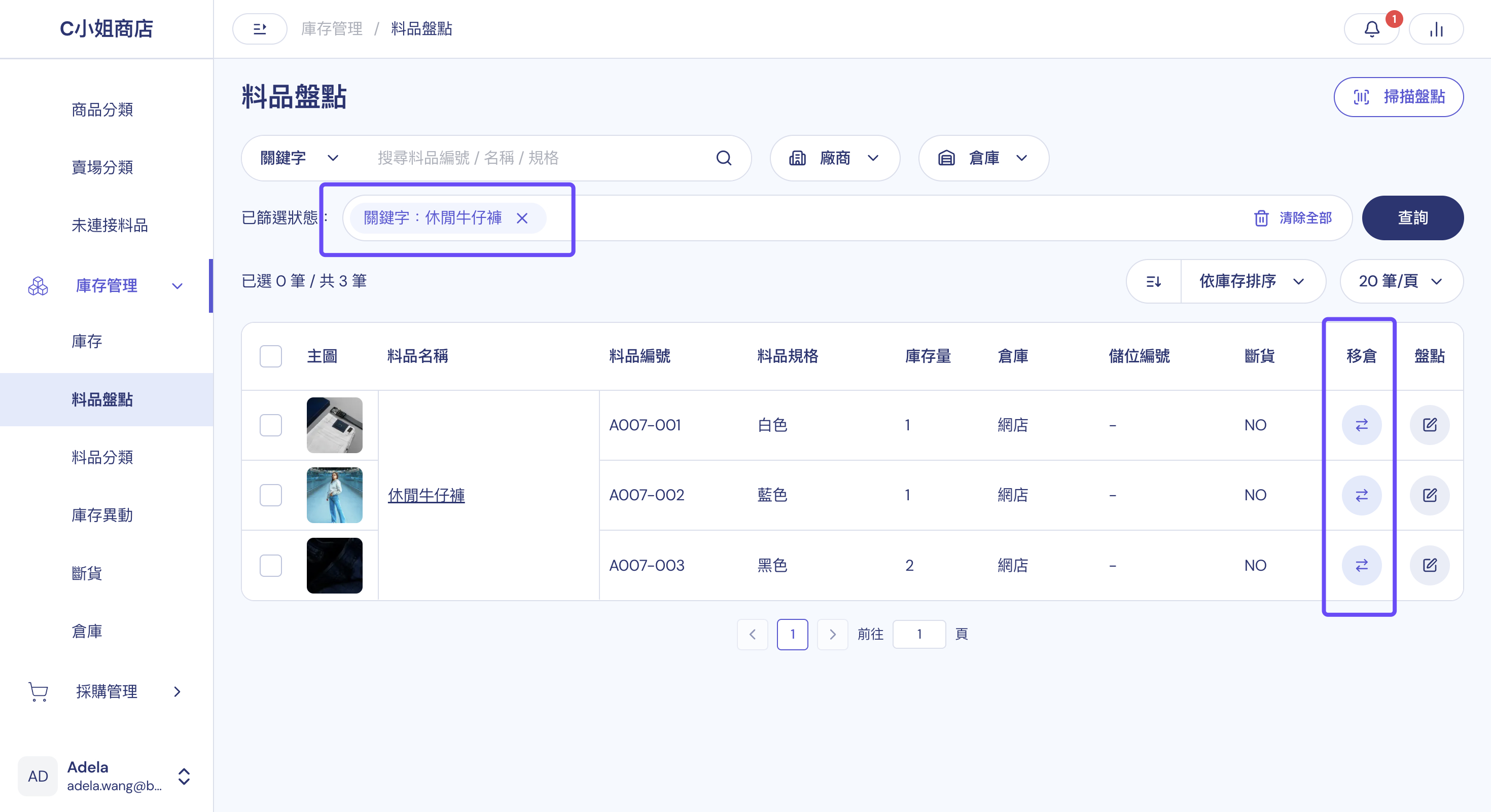Open 未連接料品 in the sidebar
The height and width of the screenshot is (812, 1491).
110,225
